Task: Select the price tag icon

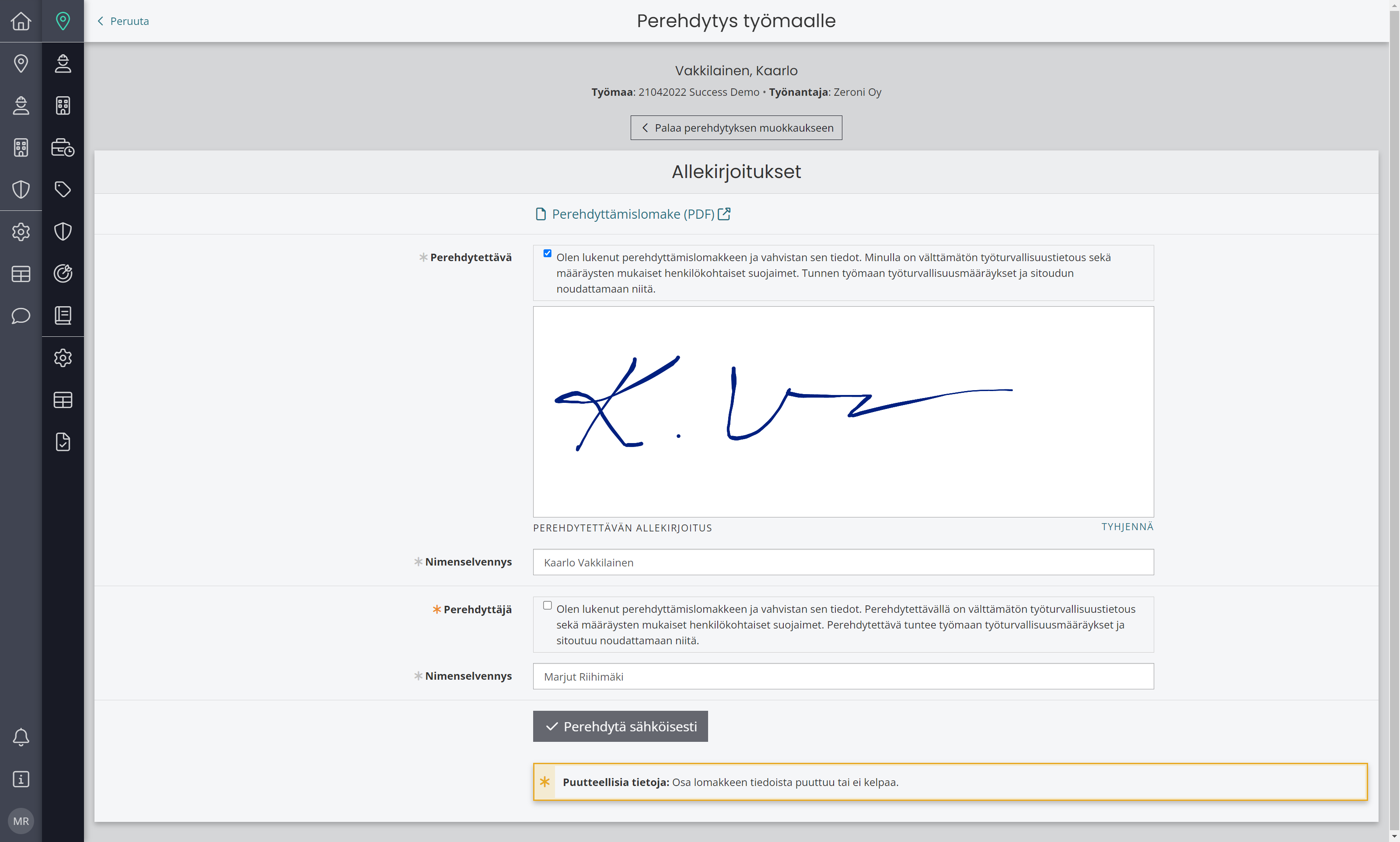Action: click(63, 189)
